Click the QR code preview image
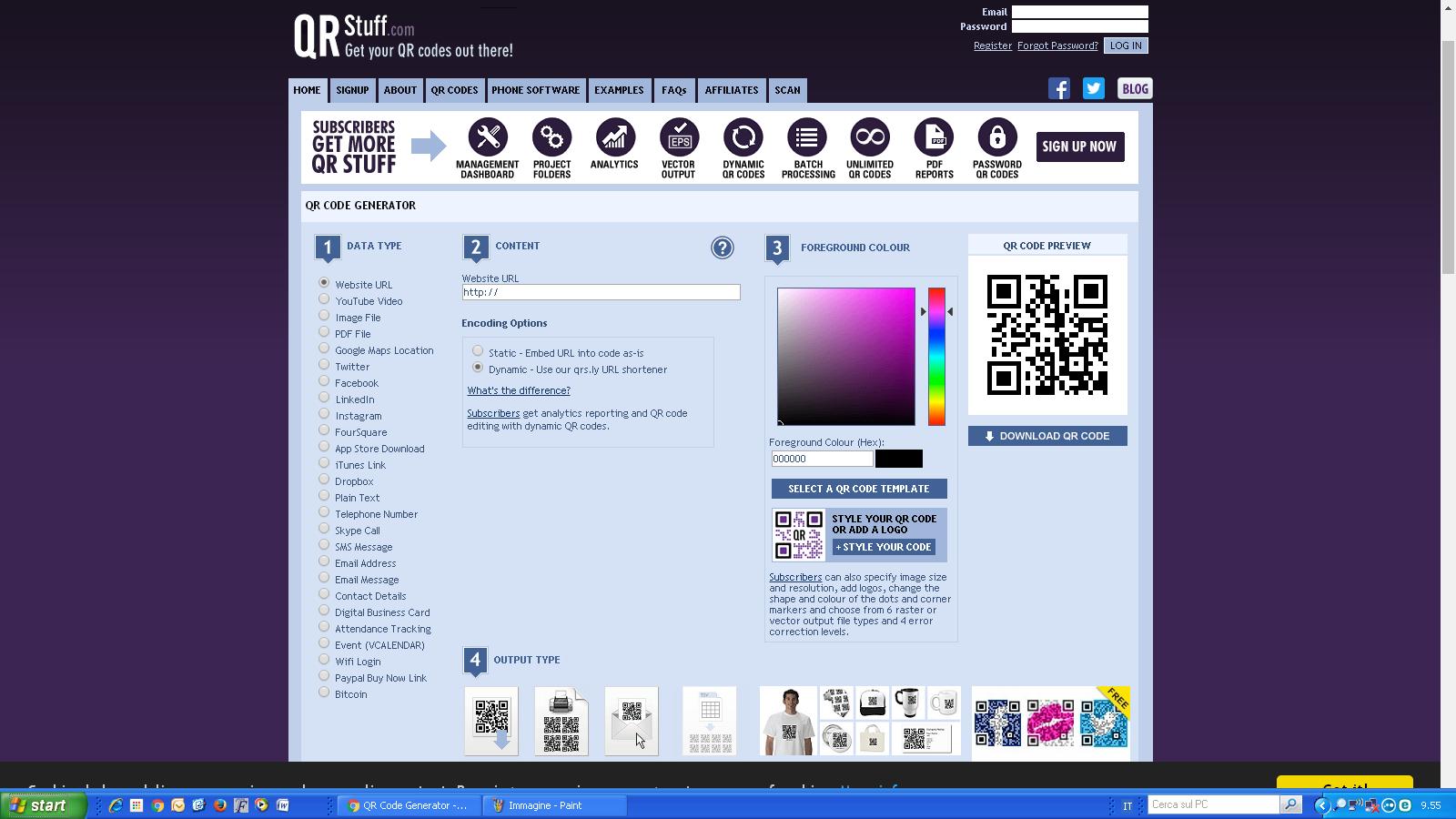Image resolution: width=1456 pixels, height=819 pixels. click(x=1047, y=335)
